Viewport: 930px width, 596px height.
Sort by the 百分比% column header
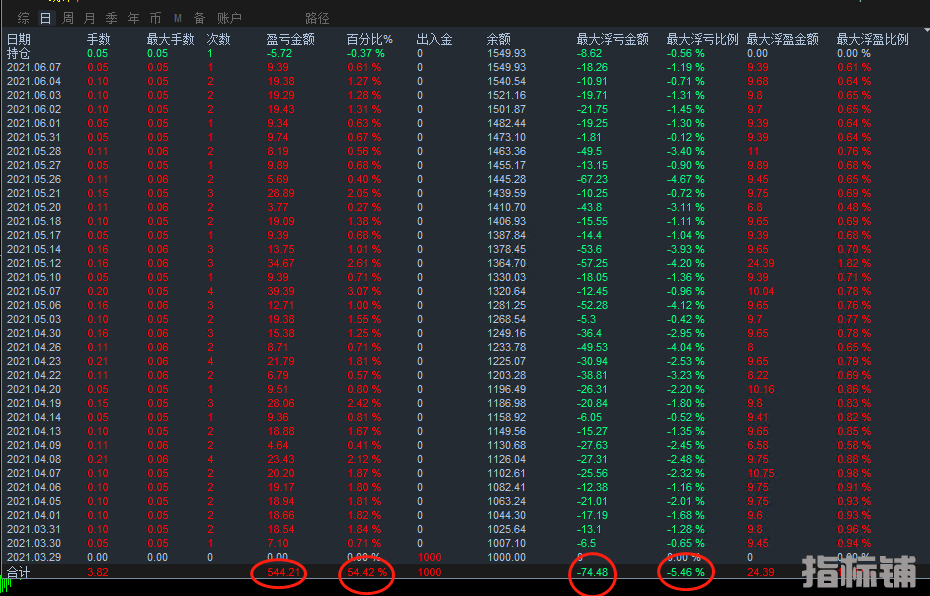point(370,39)
